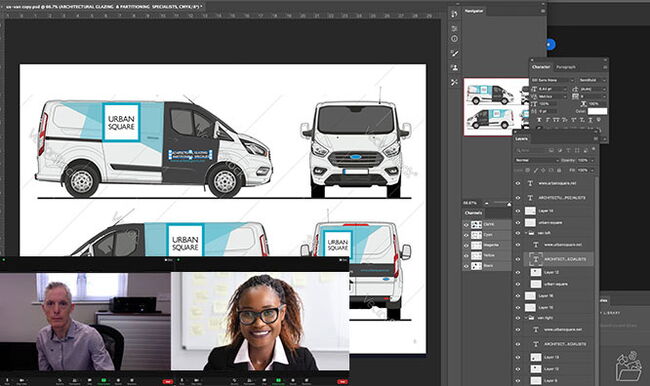
Task: Click red End button in right Zoom window
Action: [x=342, y=381]
